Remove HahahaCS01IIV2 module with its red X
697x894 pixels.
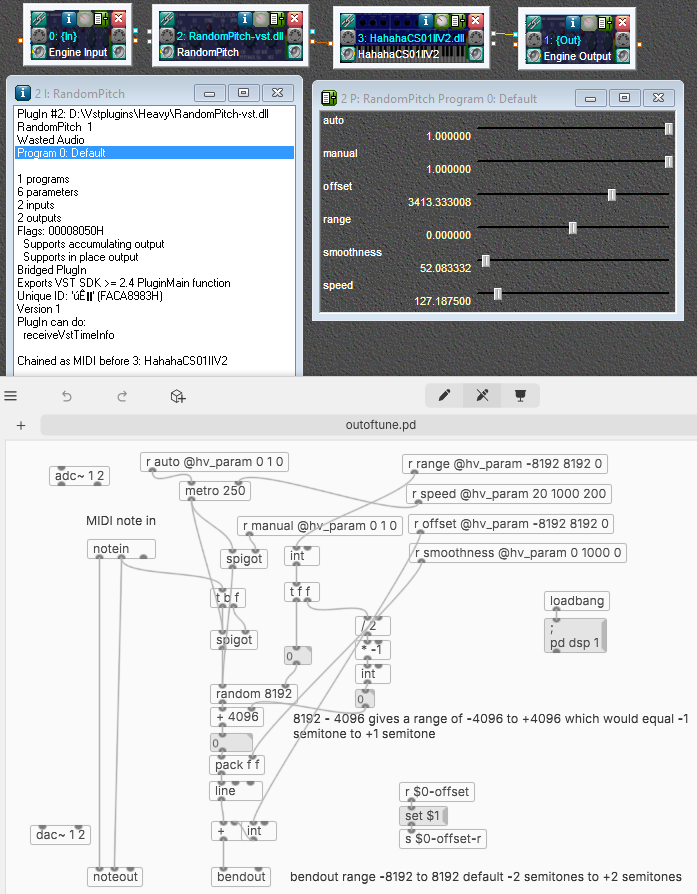pyautogui.click(x=474, y=20)
